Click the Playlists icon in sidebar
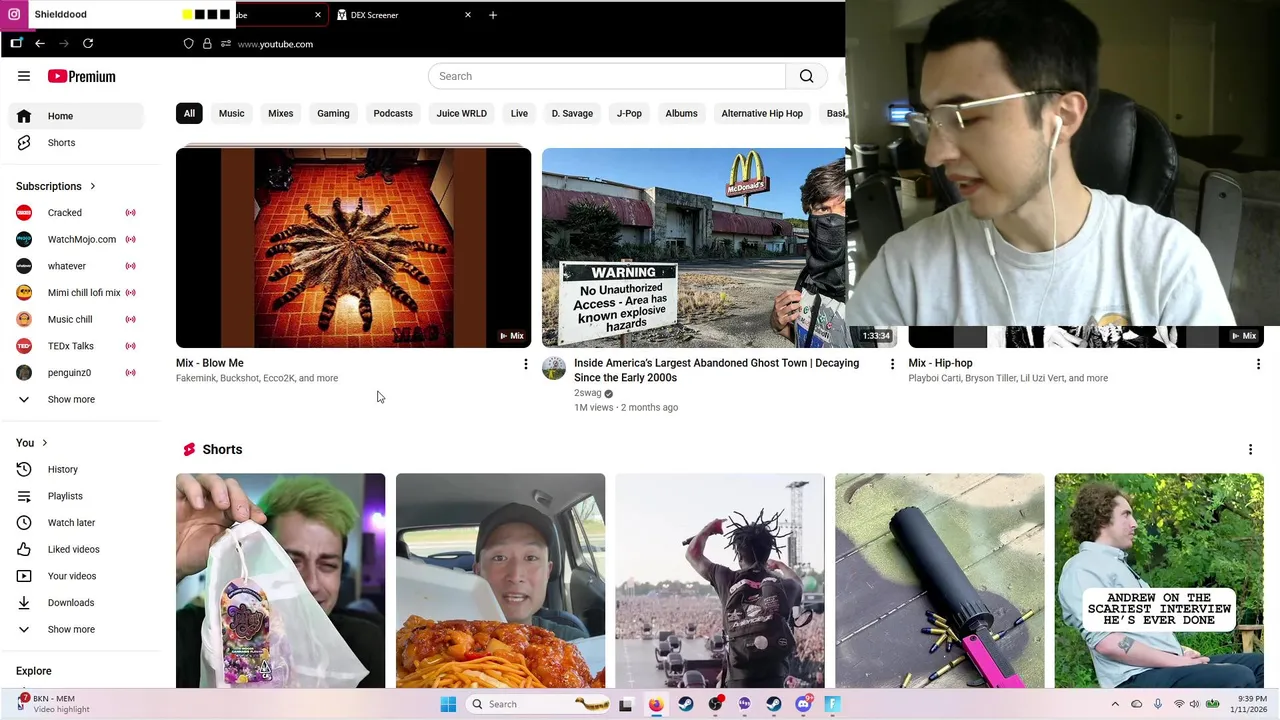The height and width of the screenshot is (720, 1280). 24,496
